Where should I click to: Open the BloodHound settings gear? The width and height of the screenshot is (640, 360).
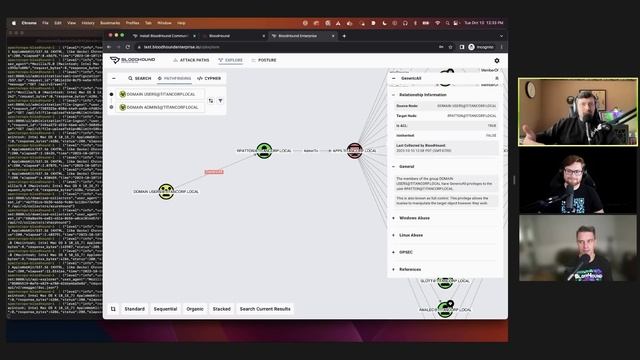click(497, 60)
